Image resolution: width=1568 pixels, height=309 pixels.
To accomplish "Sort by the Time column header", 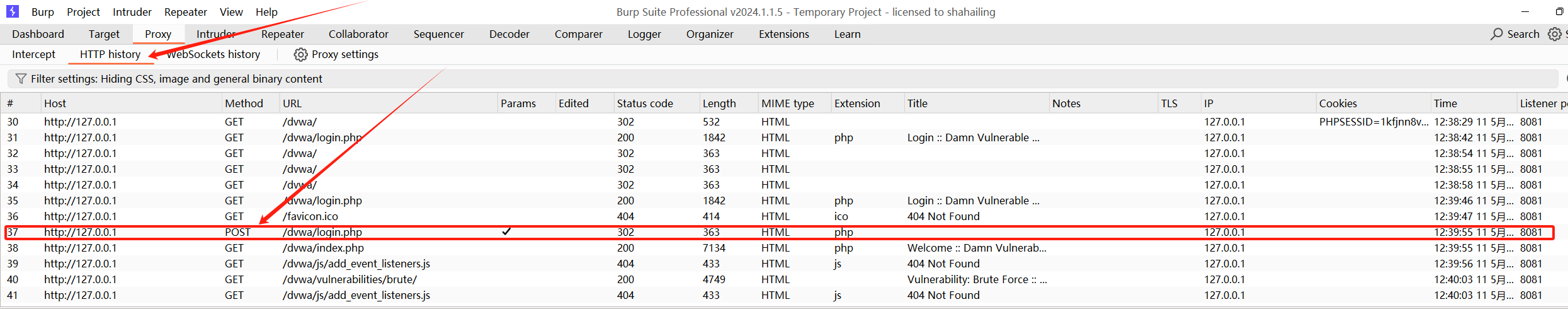I will (1473, 103).
